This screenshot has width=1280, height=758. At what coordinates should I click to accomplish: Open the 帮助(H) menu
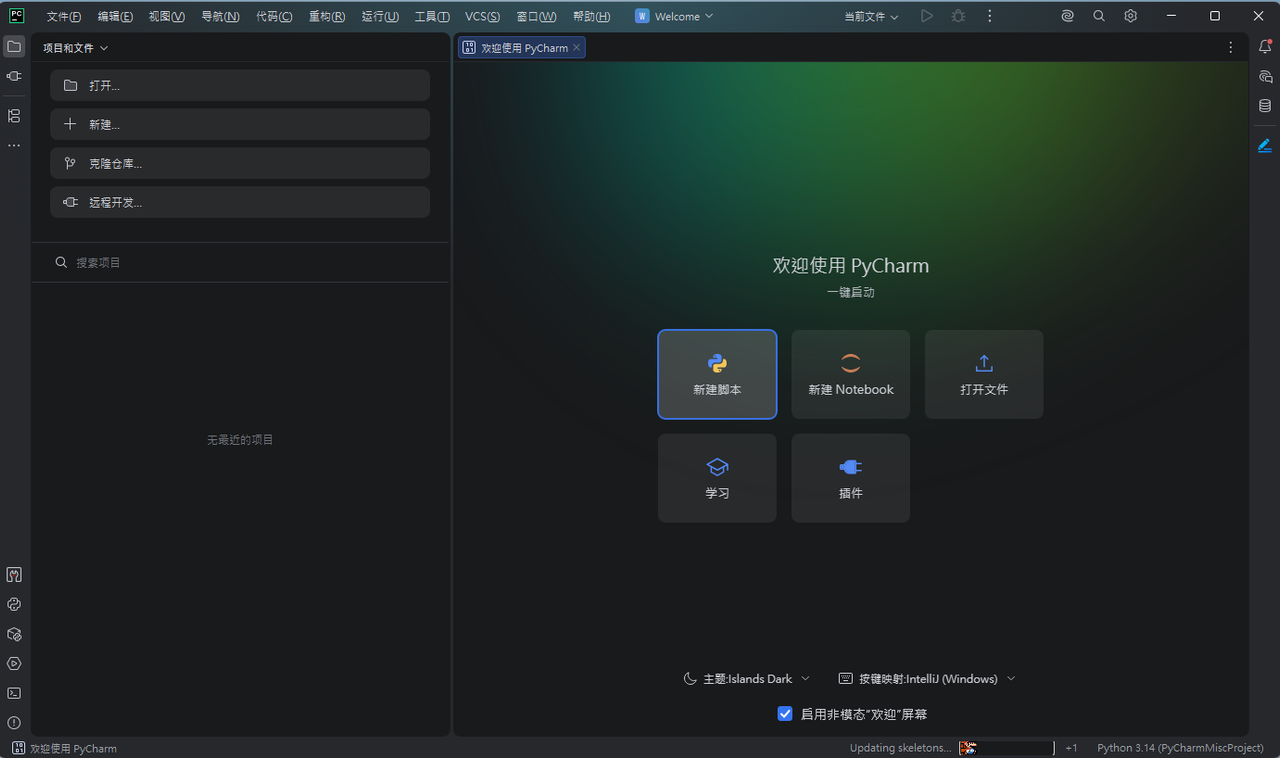(x=591, y=16)
